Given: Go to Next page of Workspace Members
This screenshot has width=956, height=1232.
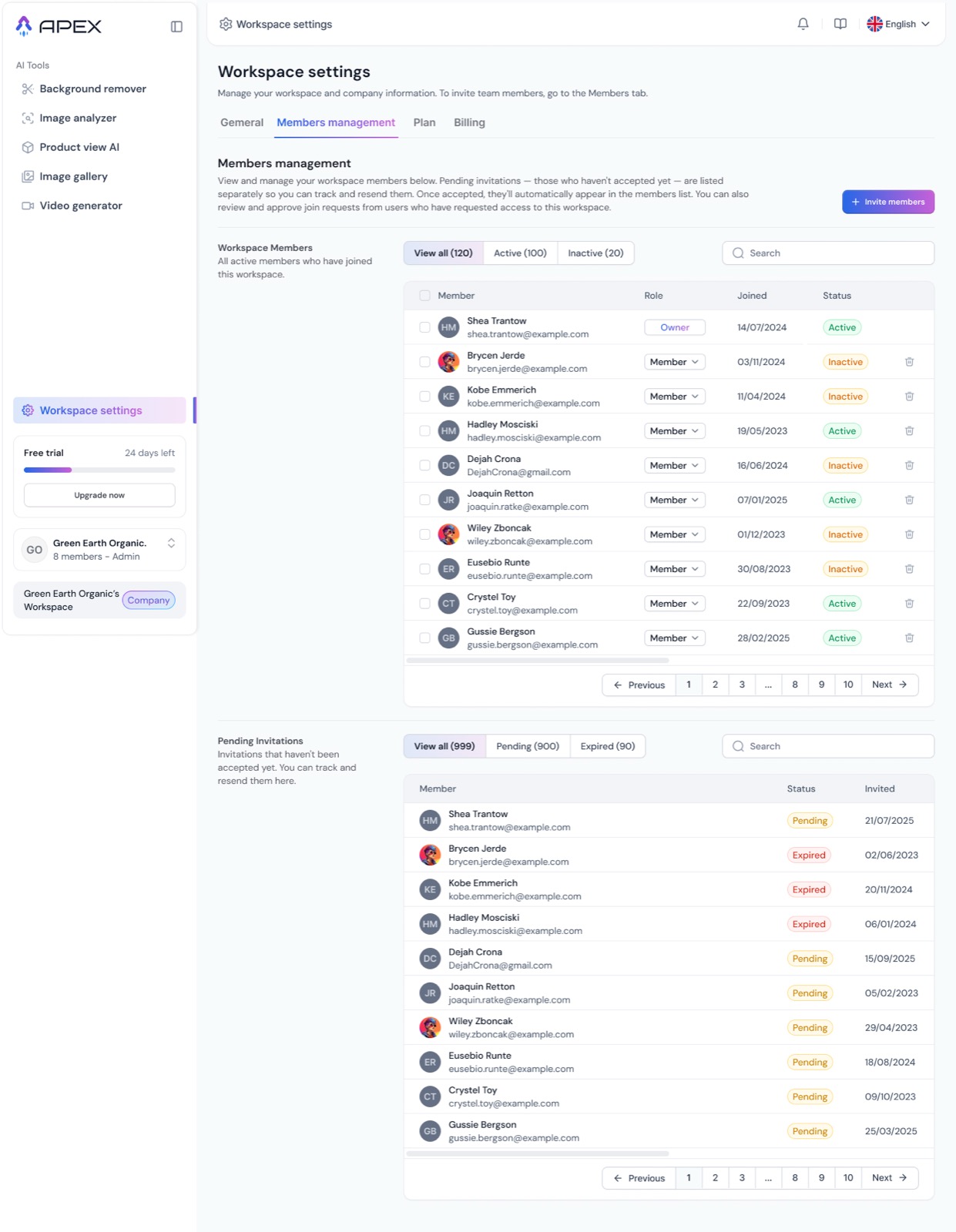Looking at the screenshot, I should [890, 685].
